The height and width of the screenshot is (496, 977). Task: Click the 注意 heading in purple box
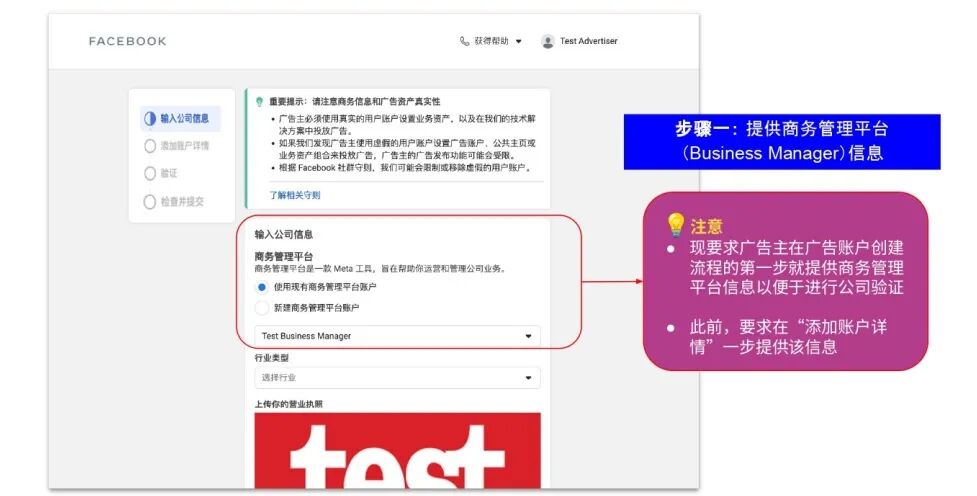click(707, 226)
